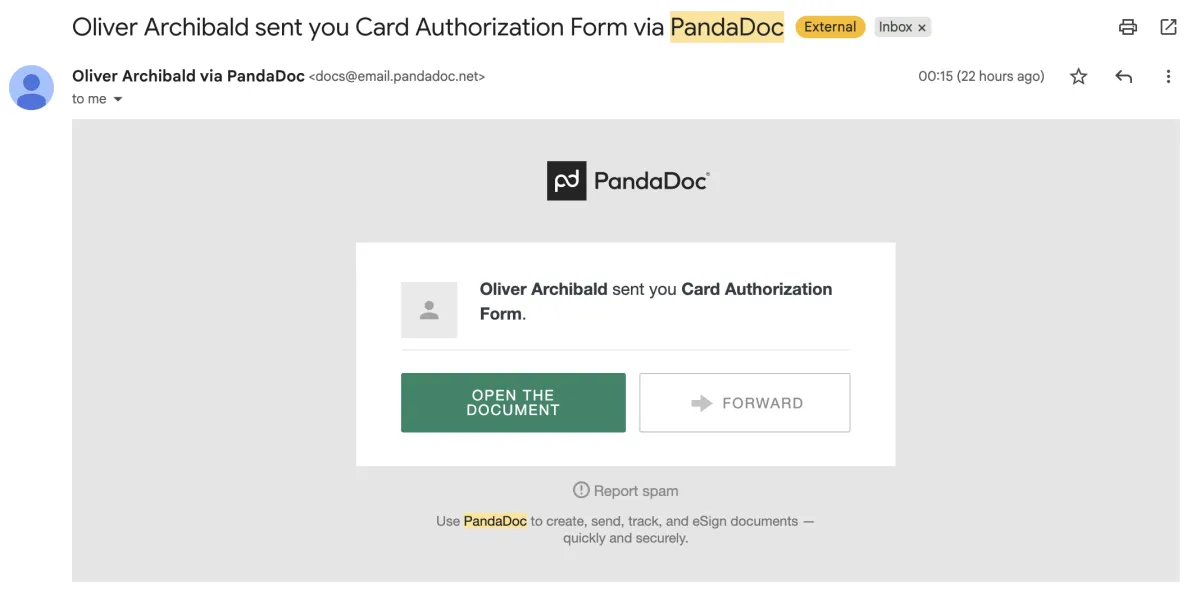Click sender name Oliver Archibald via PandaDoc
The image size is (1200, 601).
(188, 76)
